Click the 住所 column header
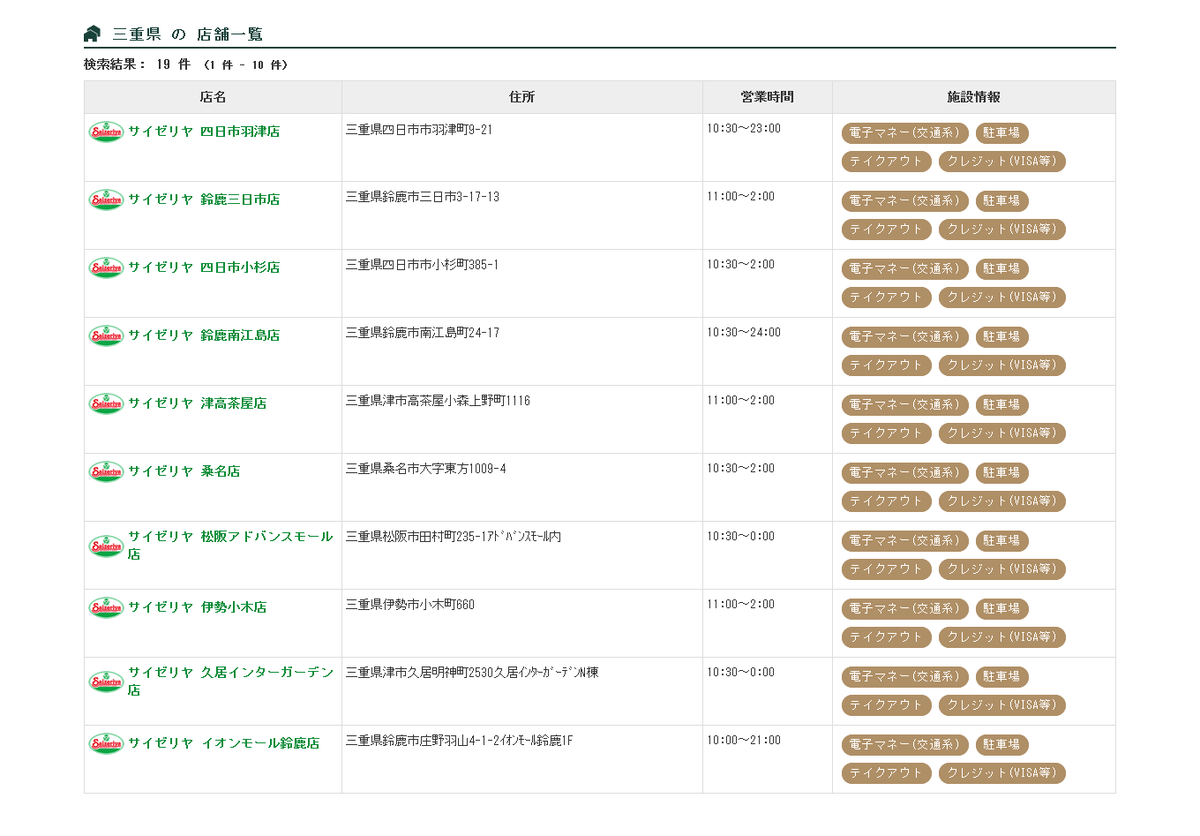Screen dimensions: 1200x836 [x=522, y=97]
